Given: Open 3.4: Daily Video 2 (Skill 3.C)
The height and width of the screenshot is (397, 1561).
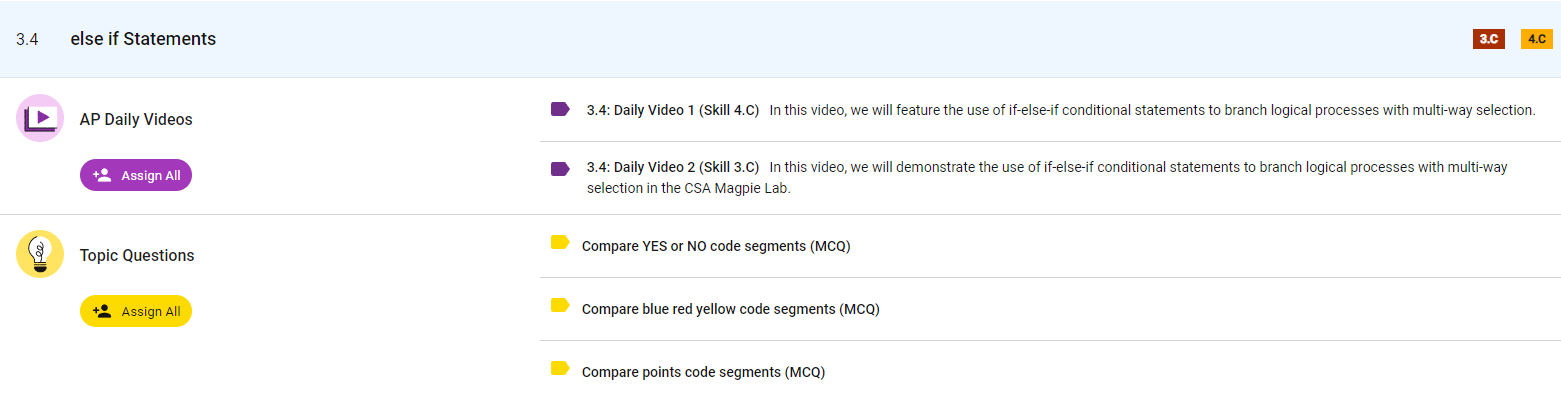Looking at the screenshot, I should click(x=673, y=166).
